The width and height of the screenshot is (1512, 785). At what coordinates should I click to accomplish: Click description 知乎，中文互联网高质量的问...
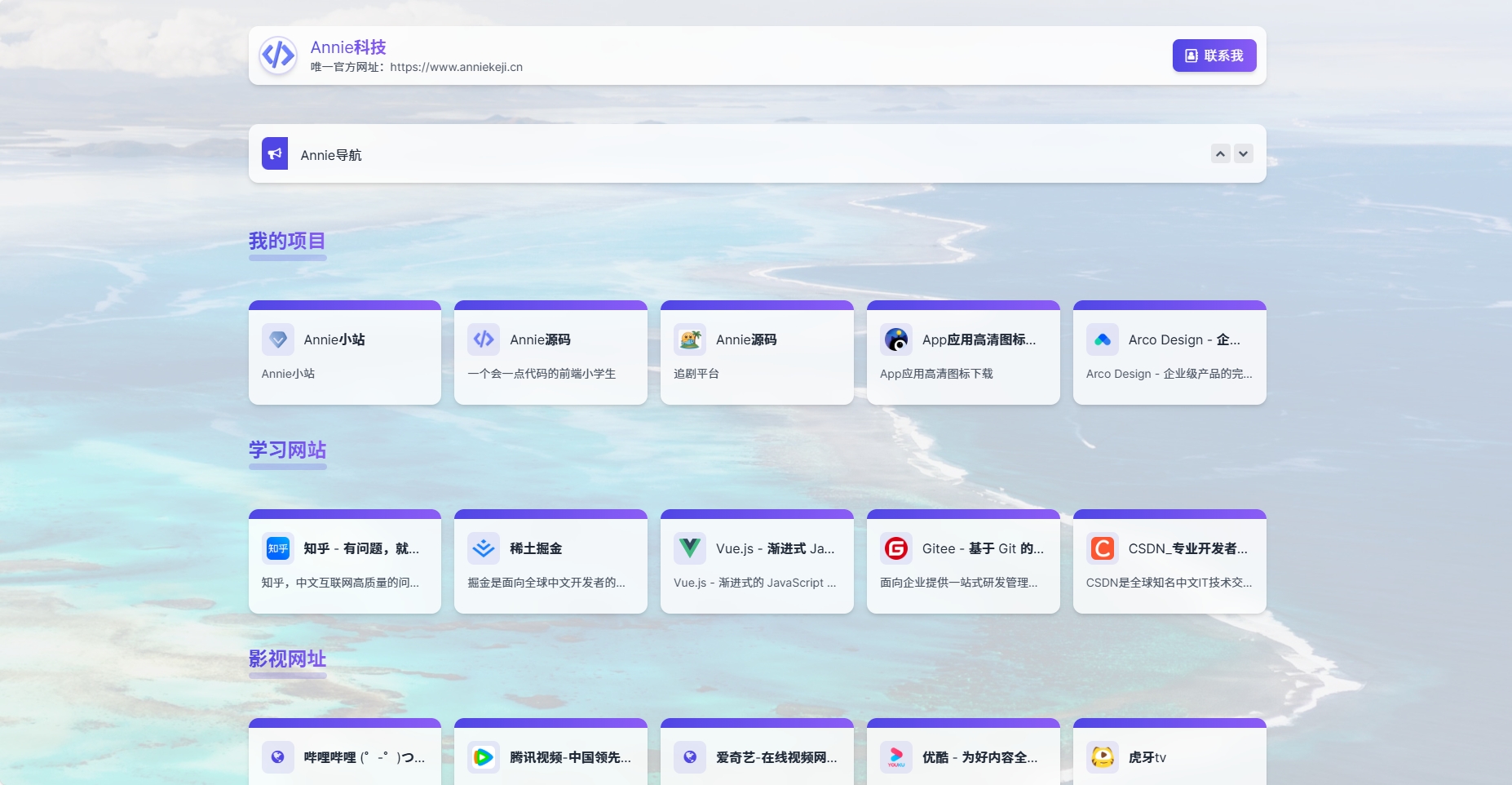coord(340,583)
